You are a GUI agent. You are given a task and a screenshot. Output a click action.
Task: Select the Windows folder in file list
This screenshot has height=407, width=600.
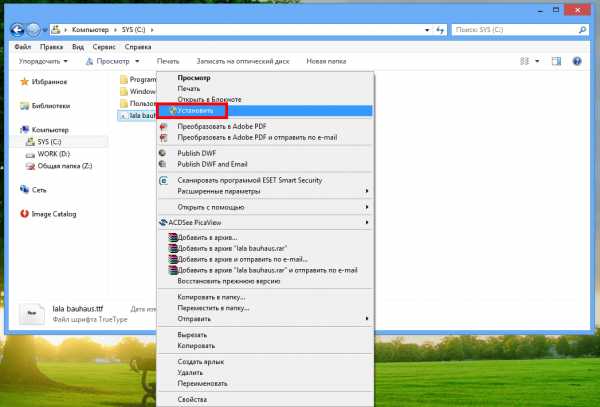coord(137,91)
